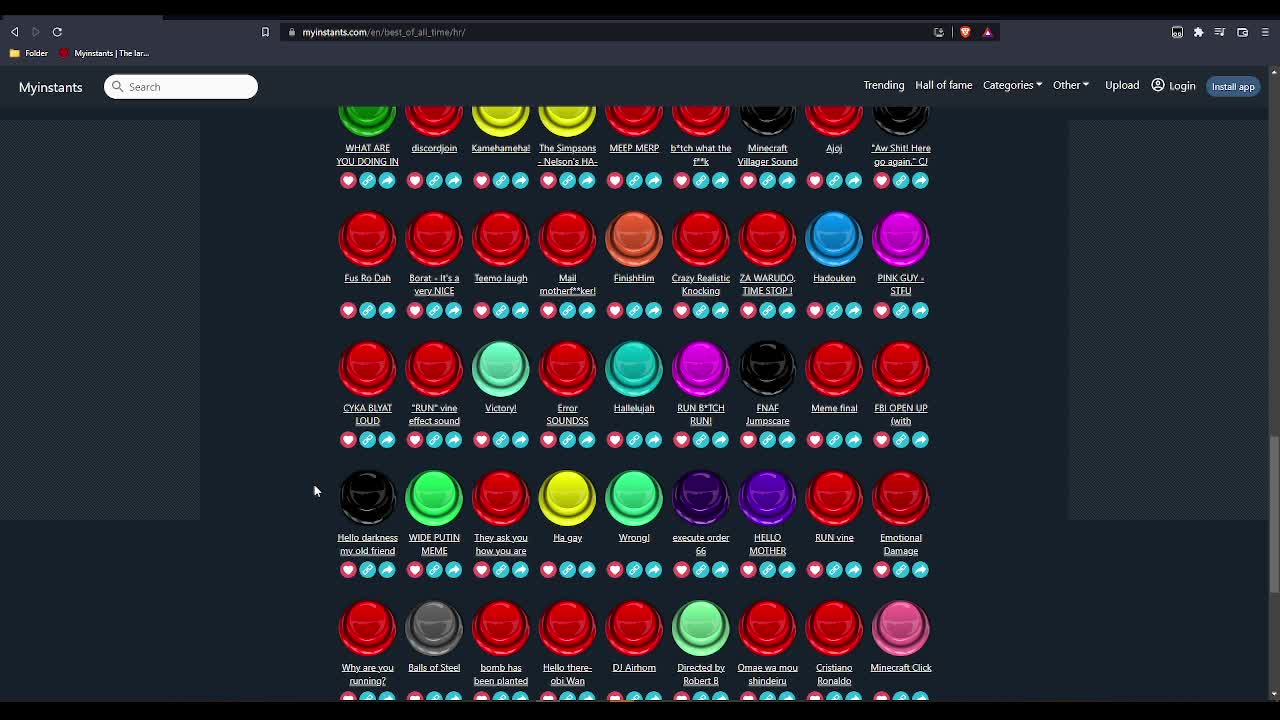The height and width of the screenshot is (720, 1280).
Task: Favorite the Fus Ro Dah sound
Action: pos(348,310)
